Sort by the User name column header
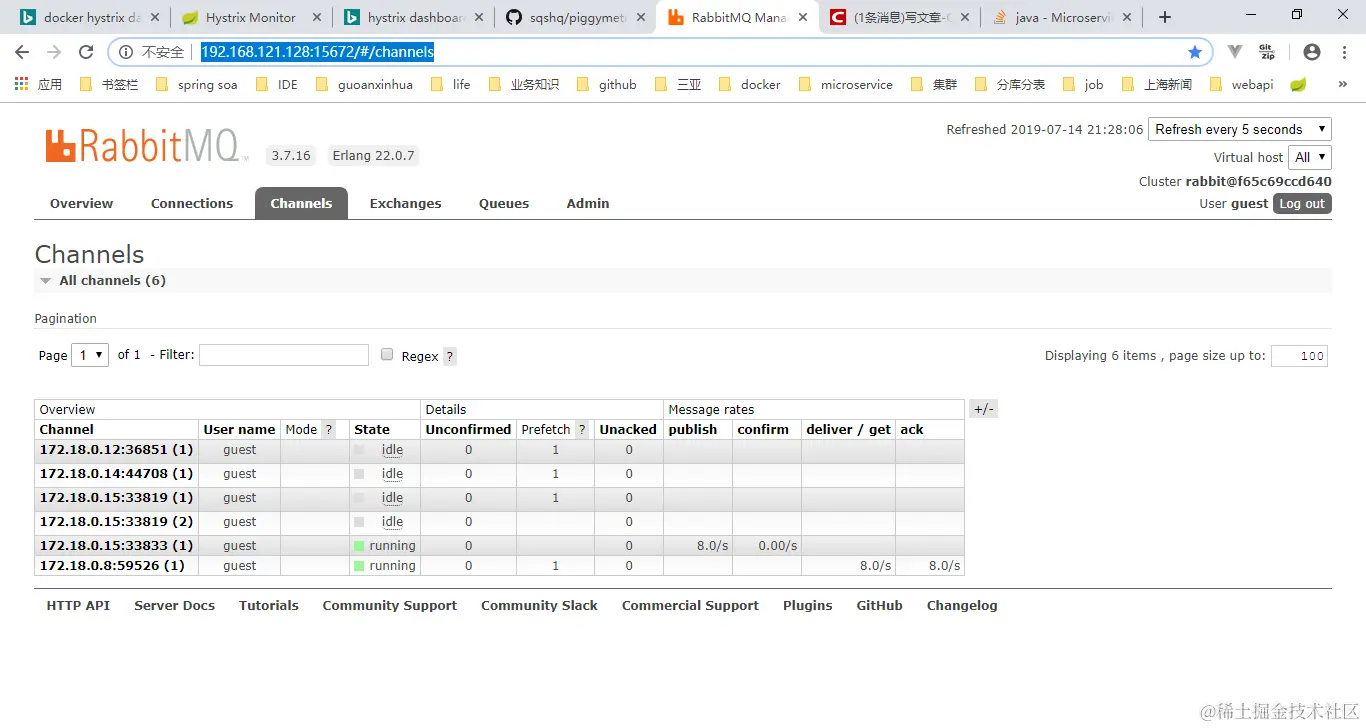1366x728 pixels. (x=239, y=430)
